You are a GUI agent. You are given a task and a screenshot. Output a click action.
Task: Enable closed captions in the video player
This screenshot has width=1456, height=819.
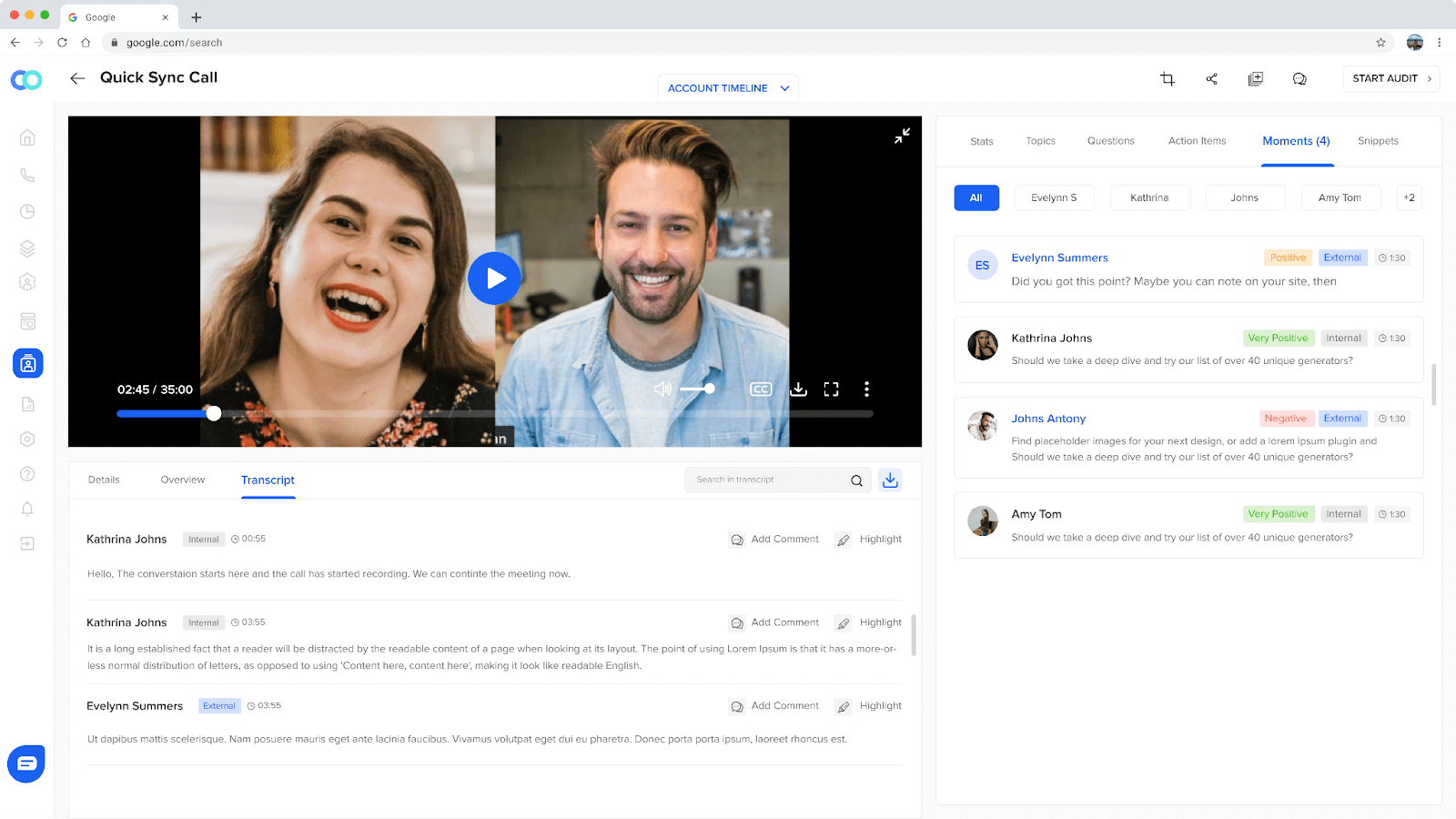(761, 389)
